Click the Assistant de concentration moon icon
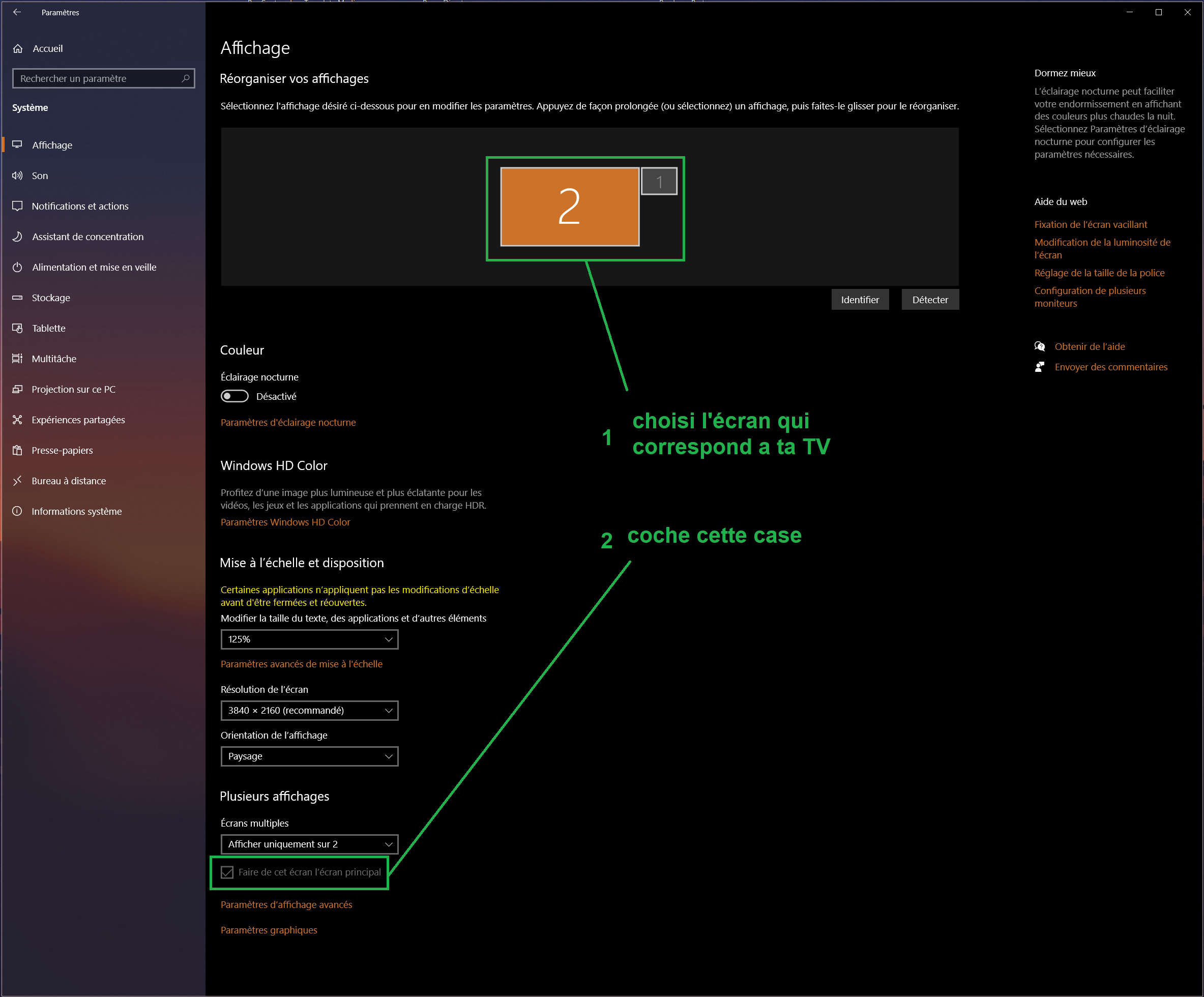 tap(17, 236)
